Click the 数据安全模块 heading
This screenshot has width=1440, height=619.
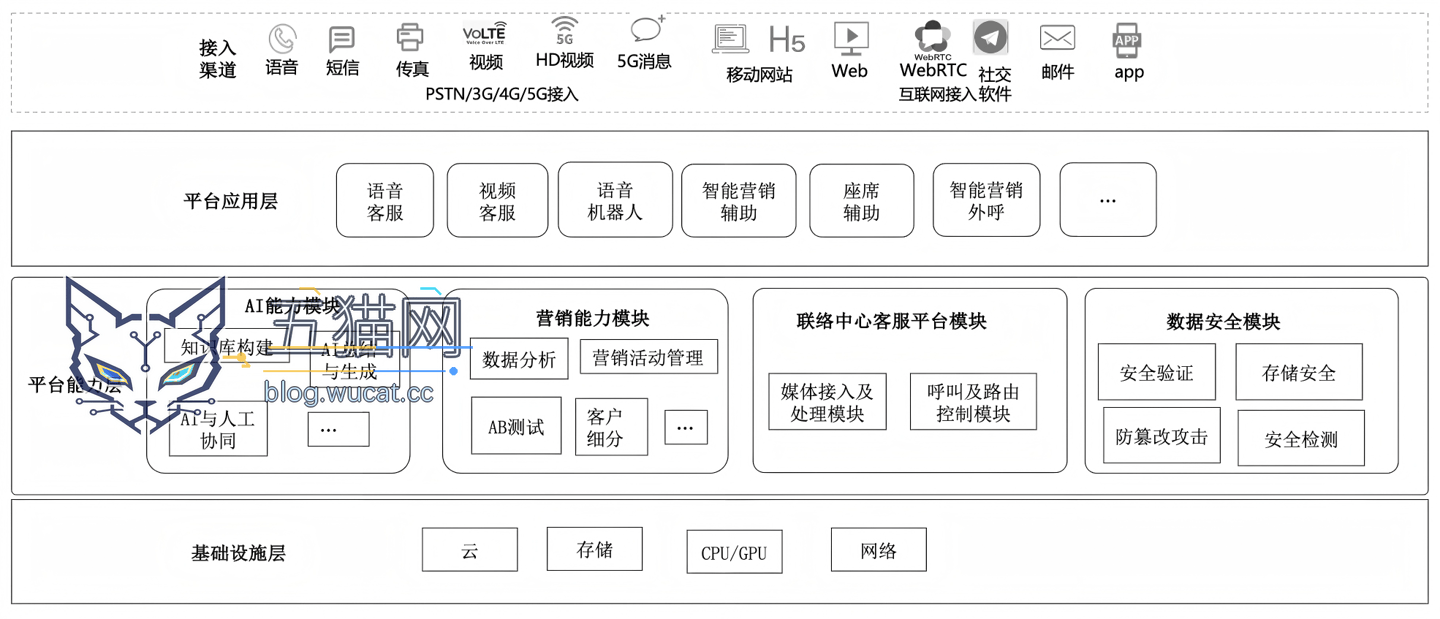(1223, 321)
